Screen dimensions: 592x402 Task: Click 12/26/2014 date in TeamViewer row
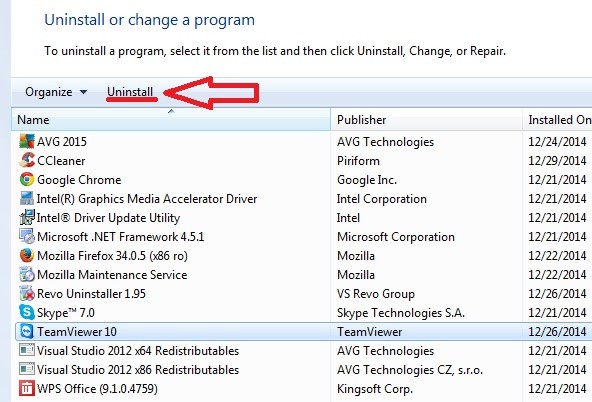tap(557, 332)
